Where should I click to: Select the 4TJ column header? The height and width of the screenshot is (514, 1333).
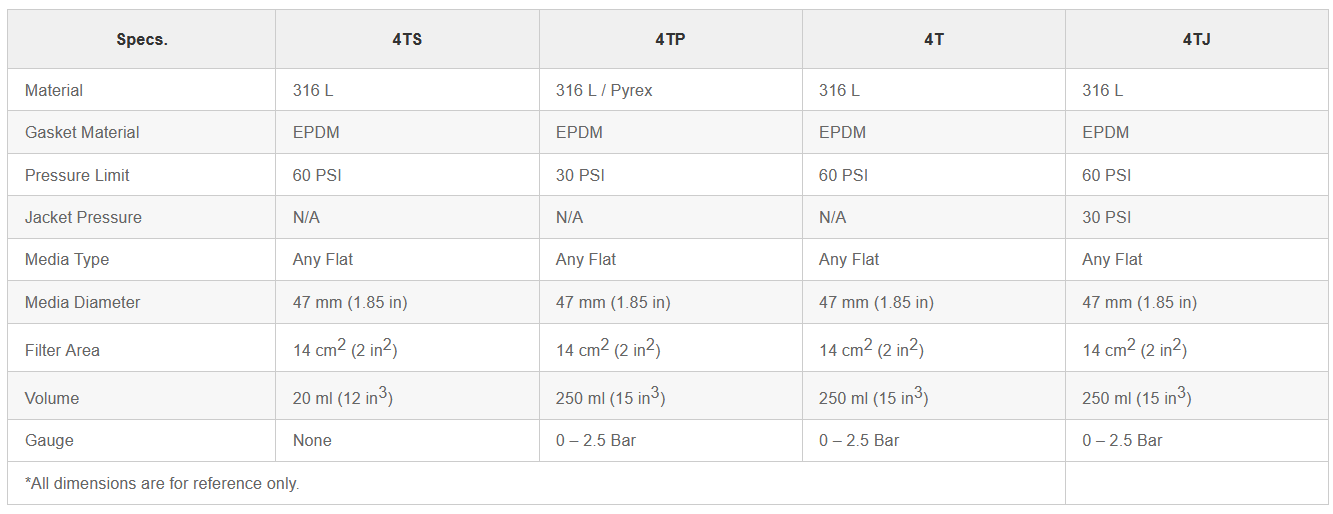pyautogui.click(x=1196, y=40)
